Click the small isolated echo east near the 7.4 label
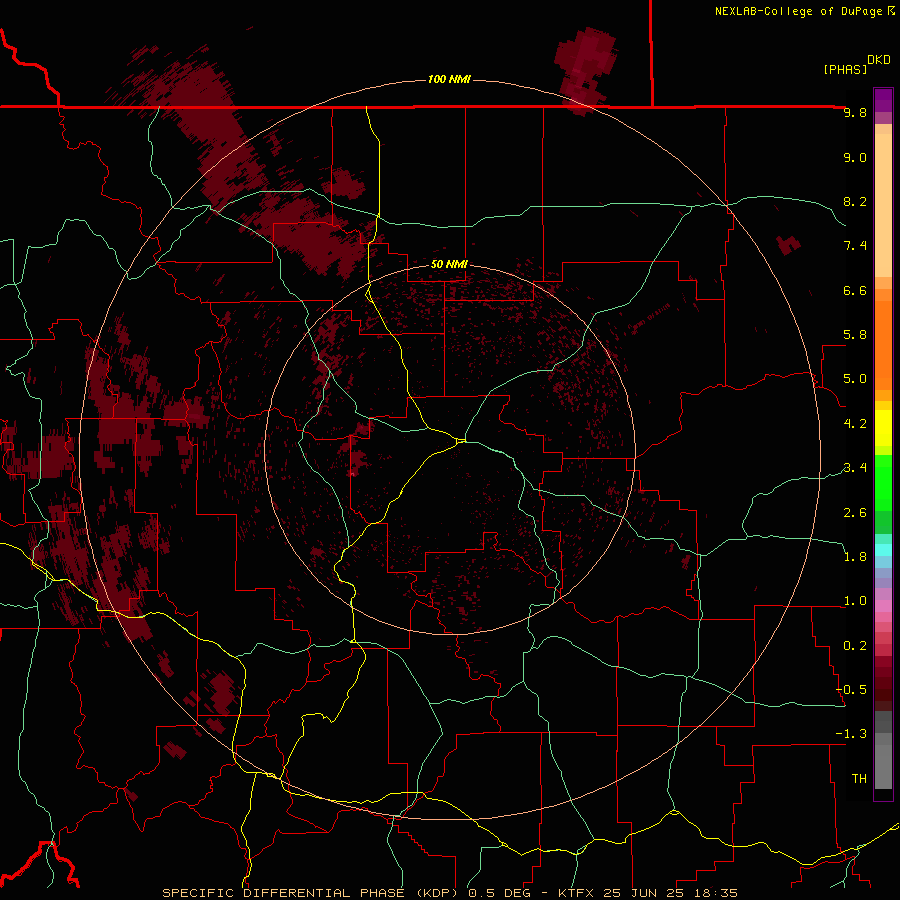The image size is (900, 900). tap(788, 245)
